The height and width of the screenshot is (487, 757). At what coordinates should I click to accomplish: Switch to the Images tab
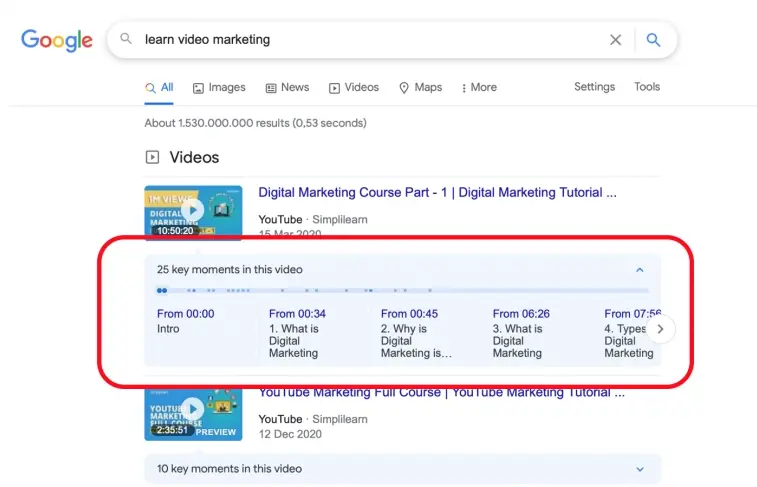pos(219,88)
